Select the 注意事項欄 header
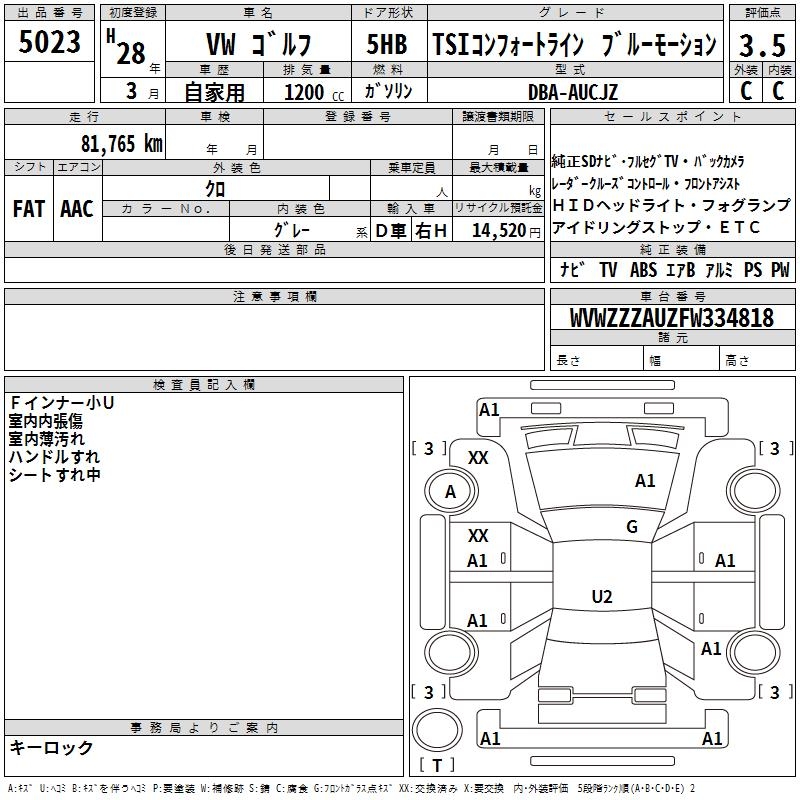Viewport: 800px width, 800px height. tap(275, 296)
